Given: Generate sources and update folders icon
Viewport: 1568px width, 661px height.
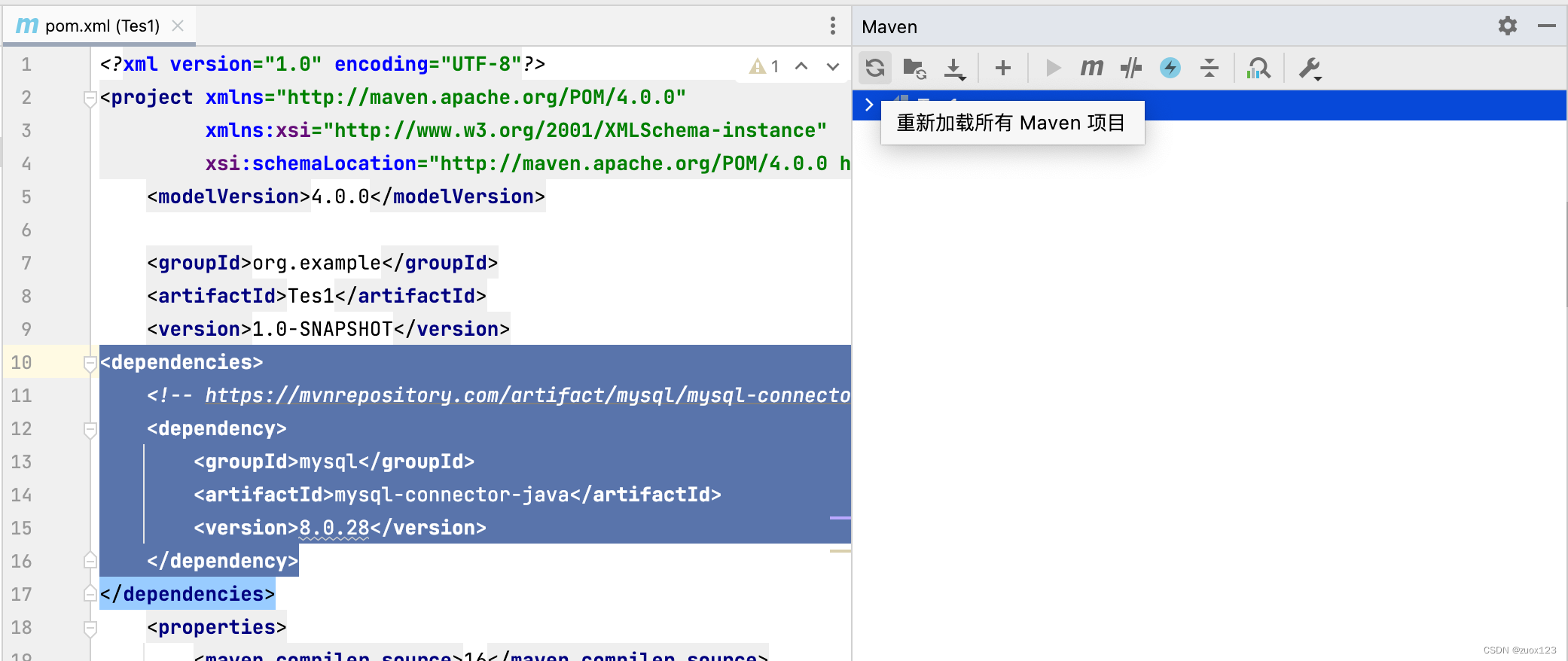Looking at the screenshot, I should pos(914,68).
